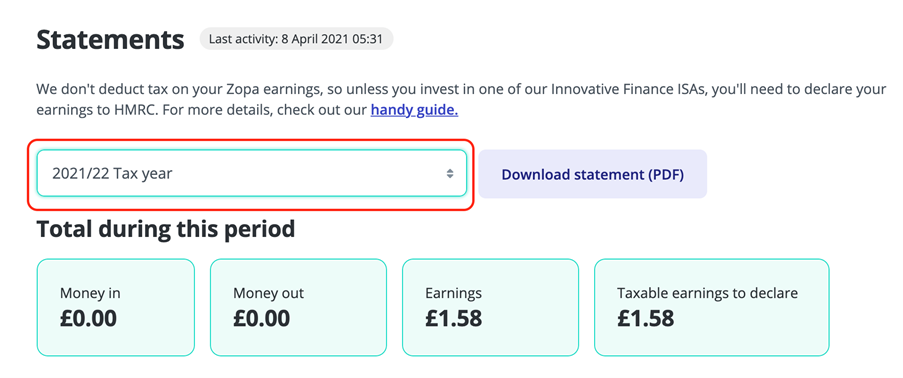Click the £1.58 amount under Earnings
This screenshot has width=903, height=378.
[453, 318]
